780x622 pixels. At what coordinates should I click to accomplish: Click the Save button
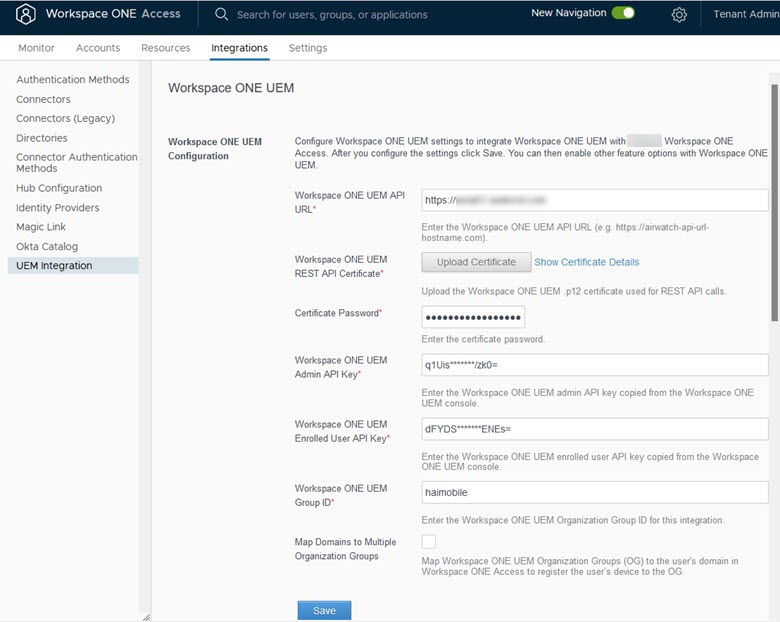324,611
